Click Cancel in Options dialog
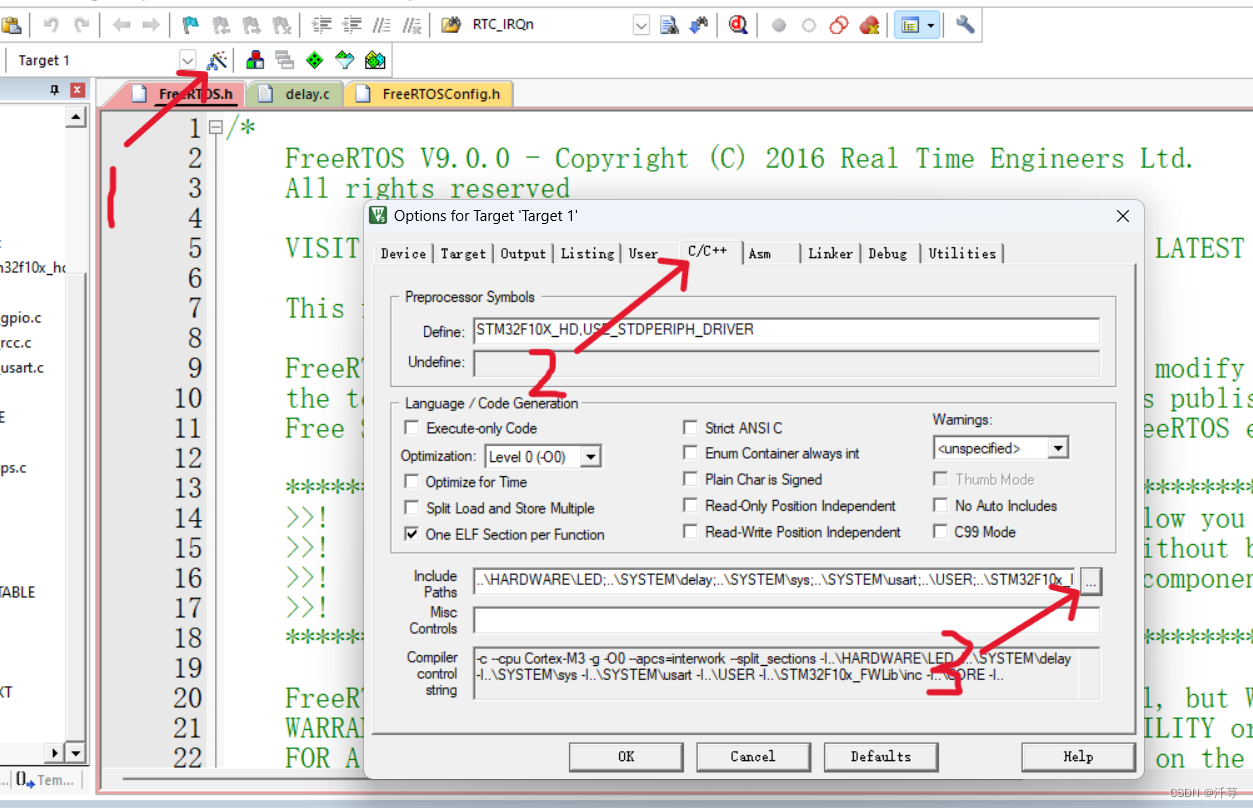 [x=753, y=757]
